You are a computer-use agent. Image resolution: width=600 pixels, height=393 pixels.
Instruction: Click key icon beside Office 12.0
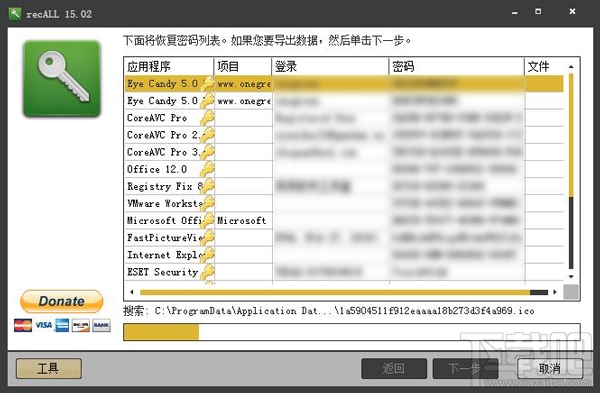[208, 169]
